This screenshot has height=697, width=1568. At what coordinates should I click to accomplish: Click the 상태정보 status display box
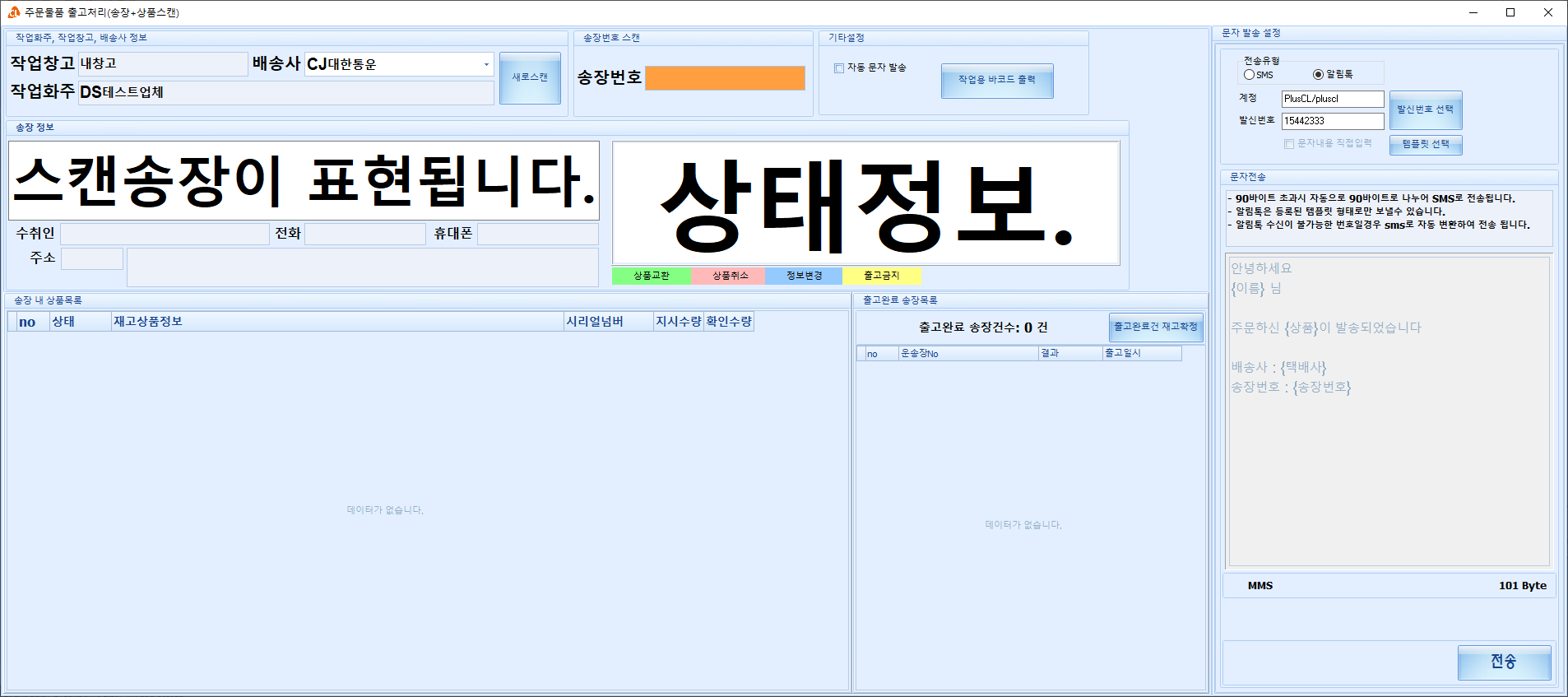tap(866, 203)
